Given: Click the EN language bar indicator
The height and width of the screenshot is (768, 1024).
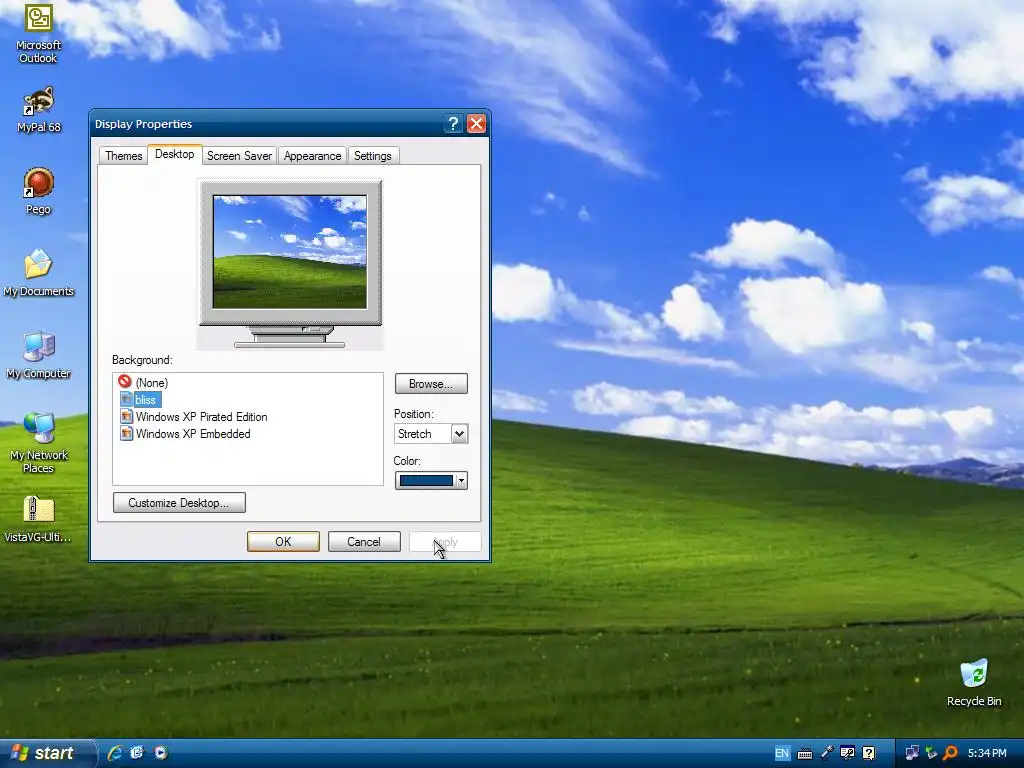Looking at the screenshot, I should [x=781, y=753].
